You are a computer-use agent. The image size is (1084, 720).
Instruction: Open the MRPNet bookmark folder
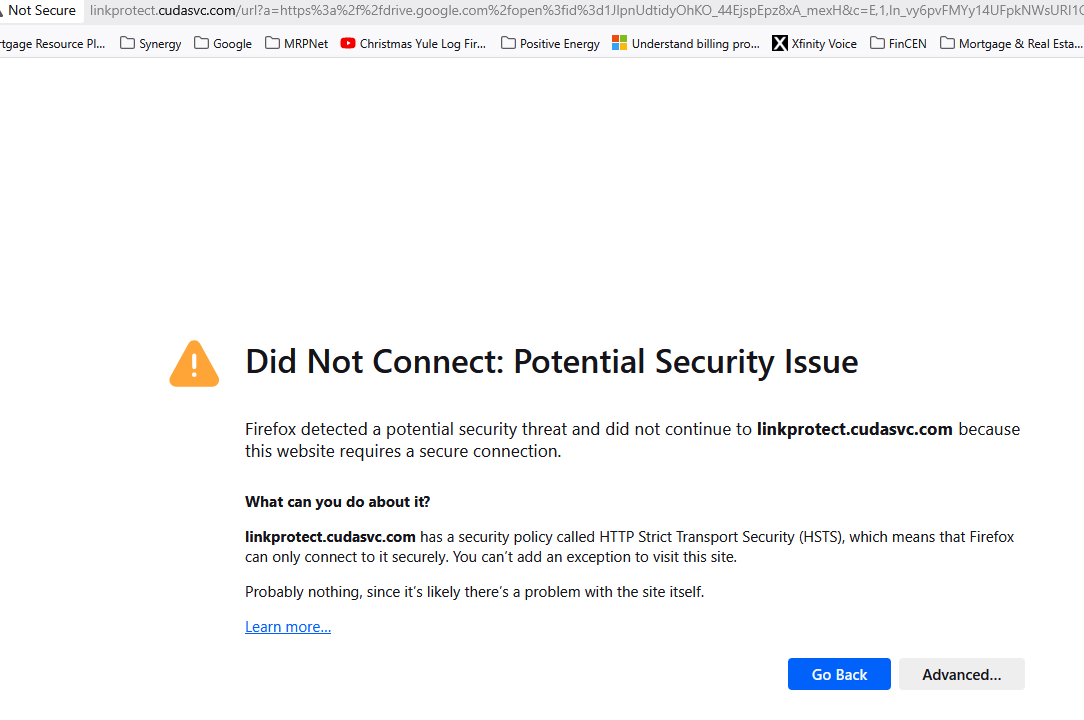tap(296, 43)
